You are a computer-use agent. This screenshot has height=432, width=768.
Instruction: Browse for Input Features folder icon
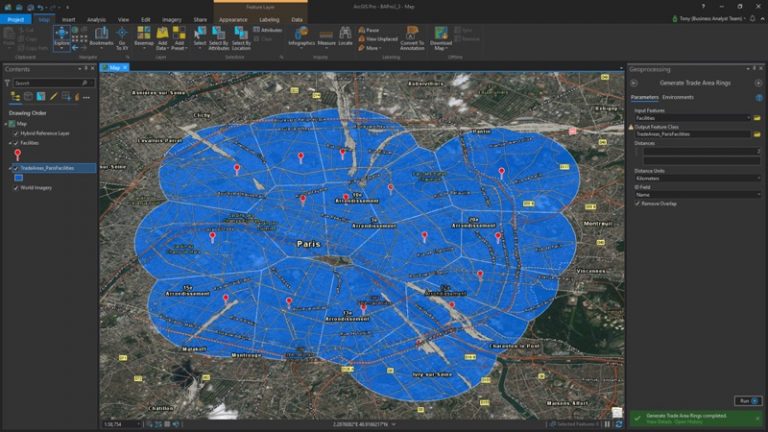[x=757, y=118]
